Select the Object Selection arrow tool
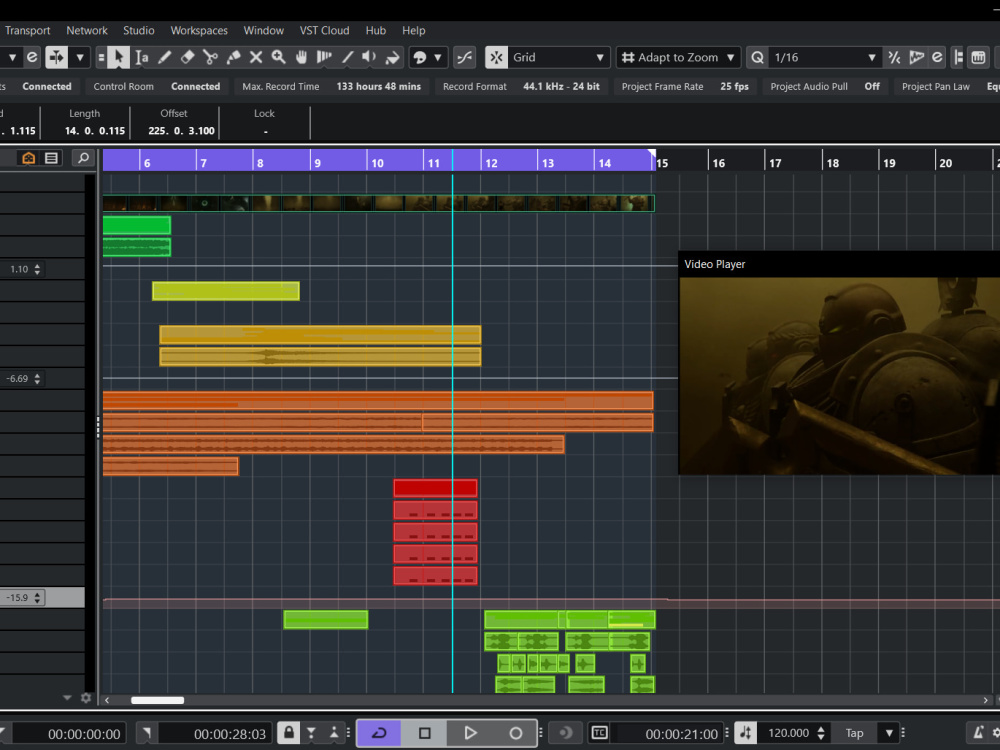The height and width of the screenshot is (750, 1000). [x=119, y=57]
